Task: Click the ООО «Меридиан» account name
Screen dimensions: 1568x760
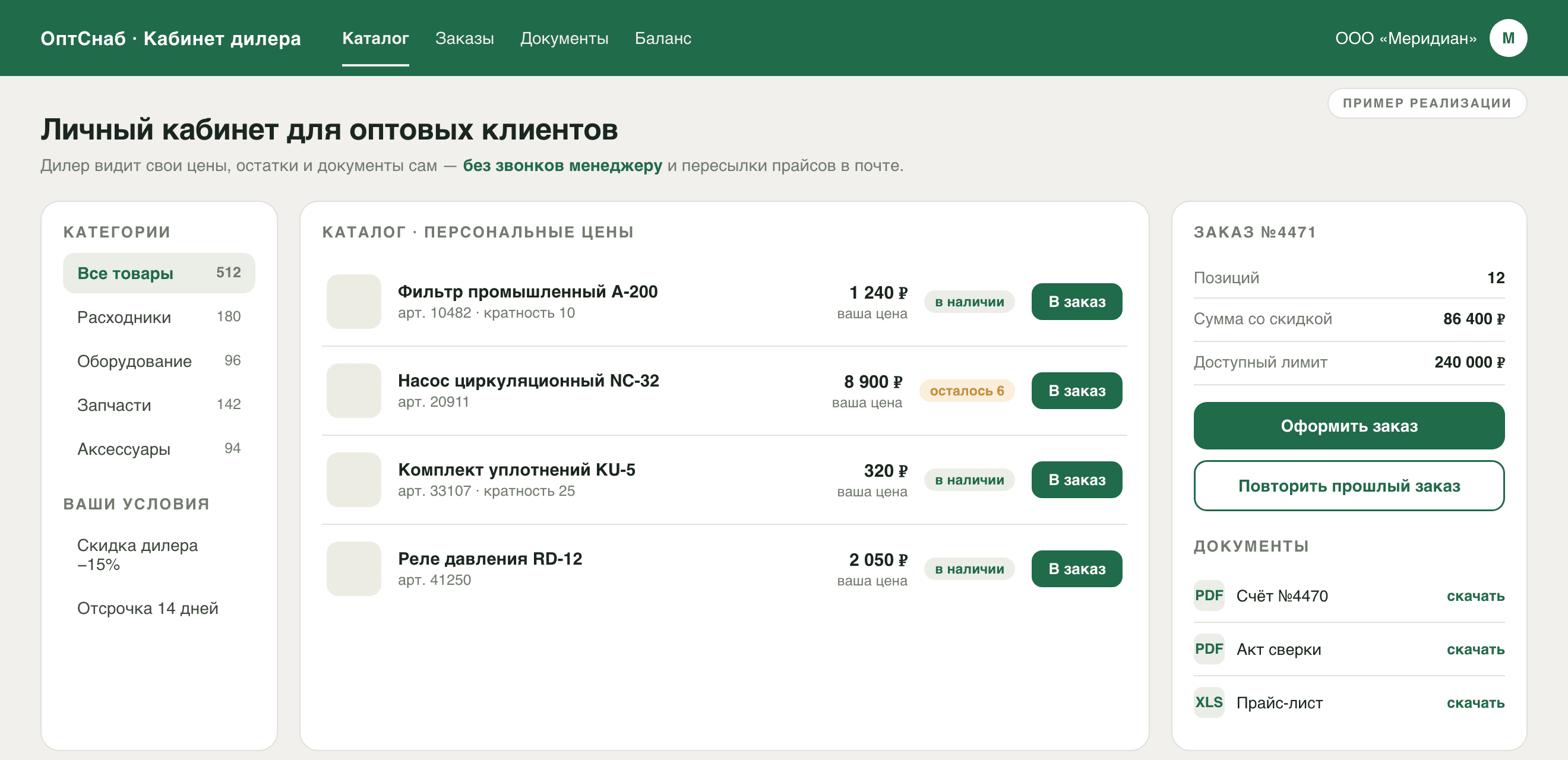Action: click(x=1405, y=39)
